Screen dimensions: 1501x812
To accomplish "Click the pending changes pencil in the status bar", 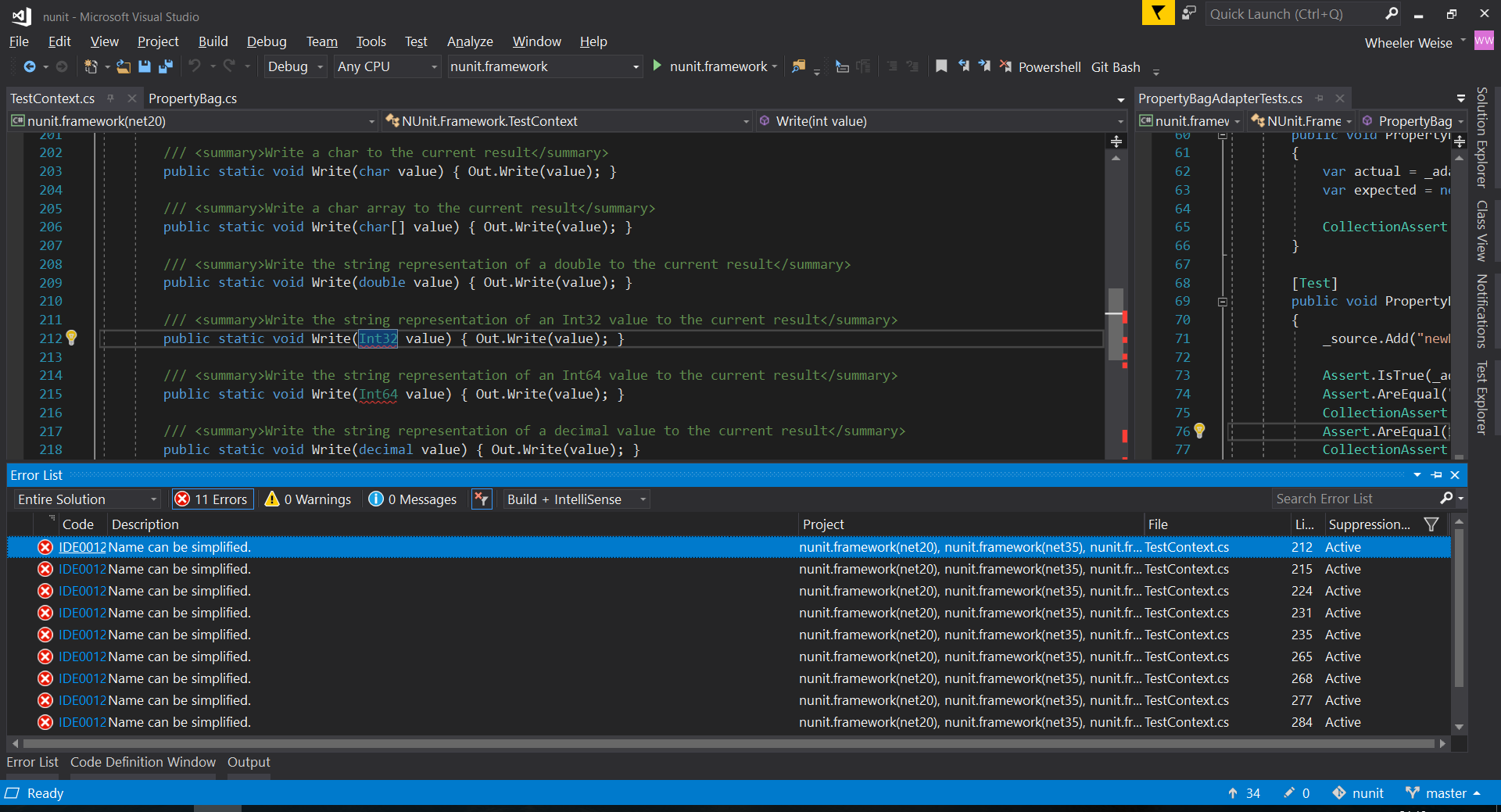I will coord(1289,793).
